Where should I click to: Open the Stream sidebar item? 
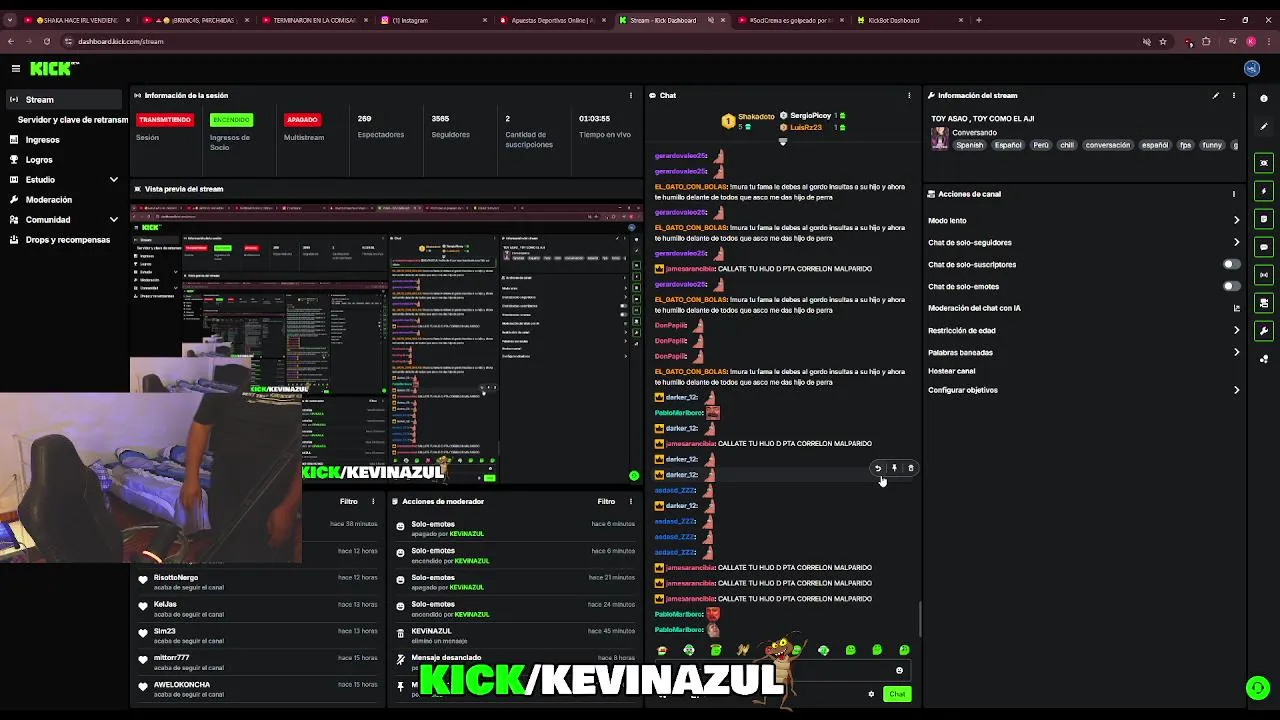(64, 100)
